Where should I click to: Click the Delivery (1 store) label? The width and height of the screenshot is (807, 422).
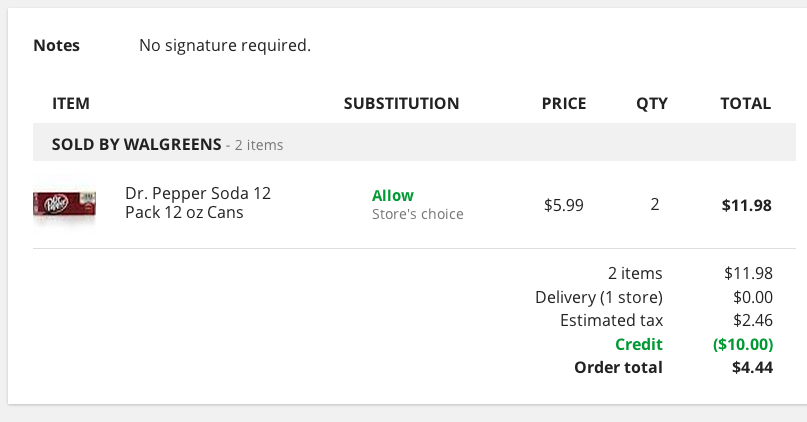pos(598,296)
